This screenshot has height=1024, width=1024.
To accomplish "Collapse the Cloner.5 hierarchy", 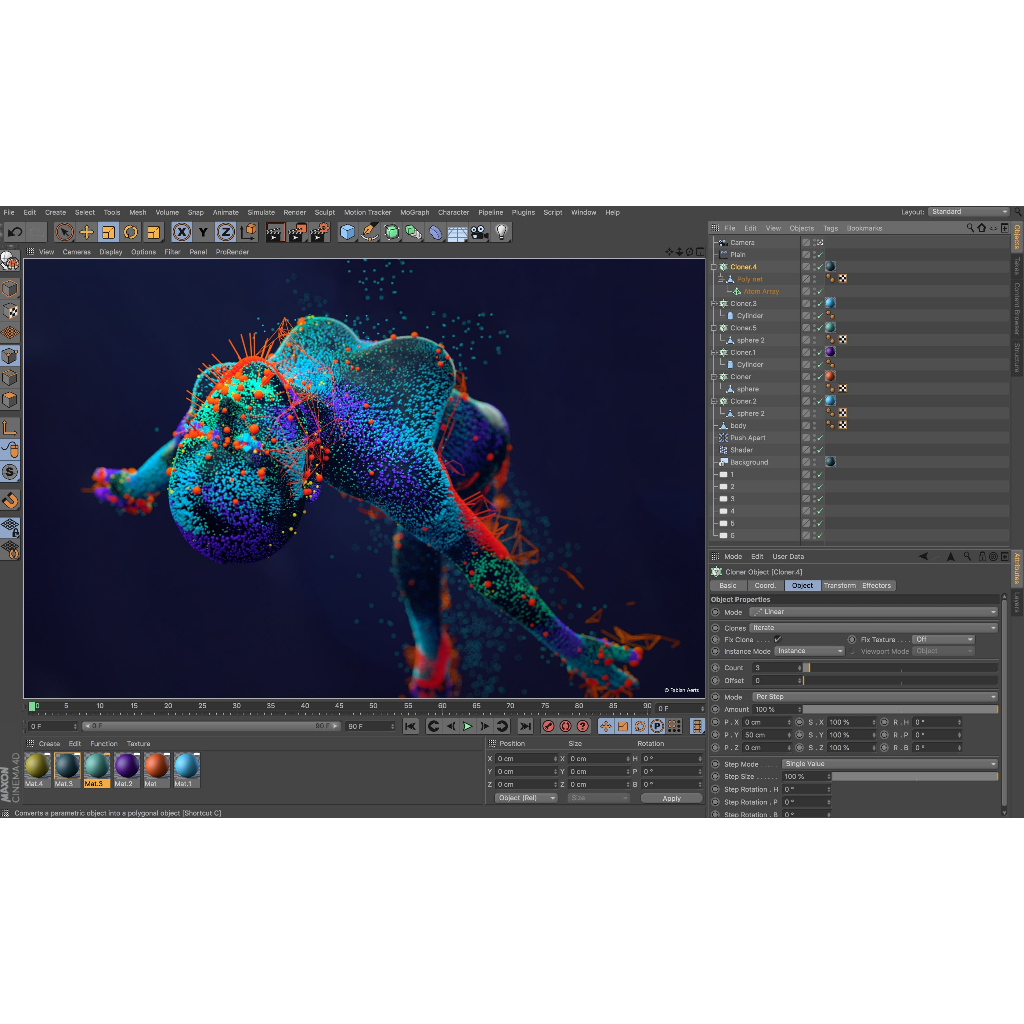I will pos(714,328).
